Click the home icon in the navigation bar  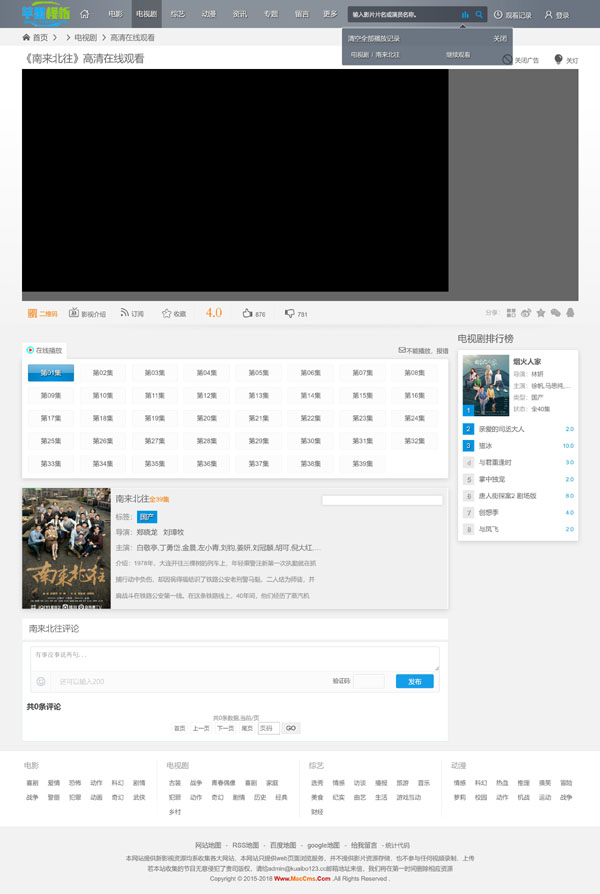click(x=84, y=15)
